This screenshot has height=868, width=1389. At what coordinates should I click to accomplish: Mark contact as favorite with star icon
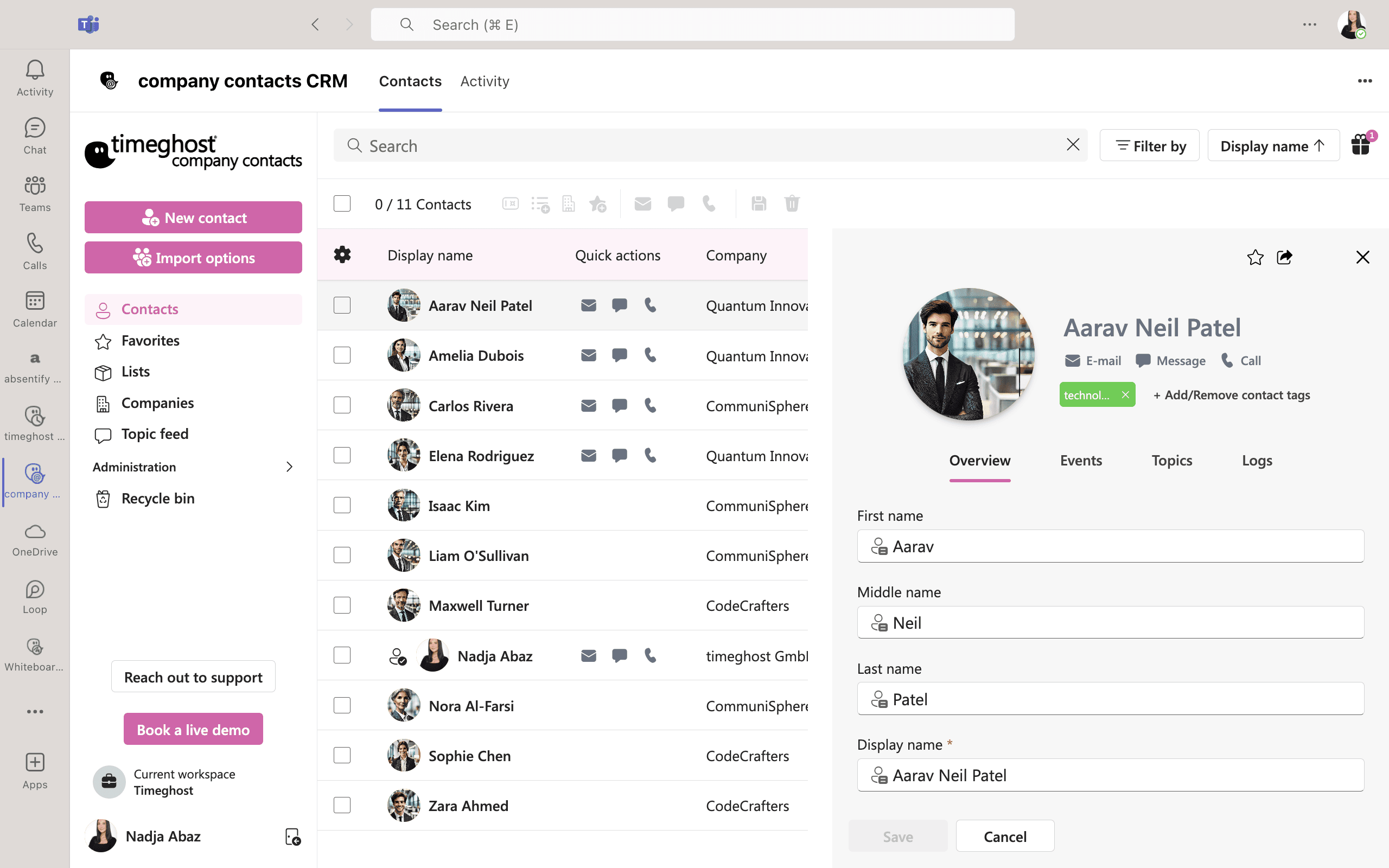click(x=1256, y=257)
